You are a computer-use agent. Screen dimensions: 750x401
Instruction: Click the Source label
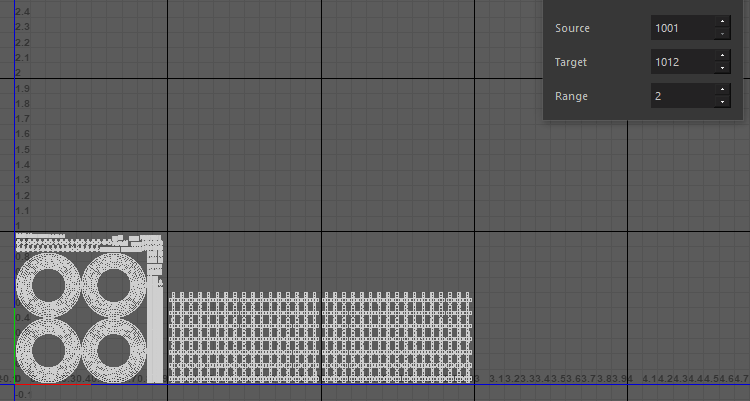(x=572, y=28)
